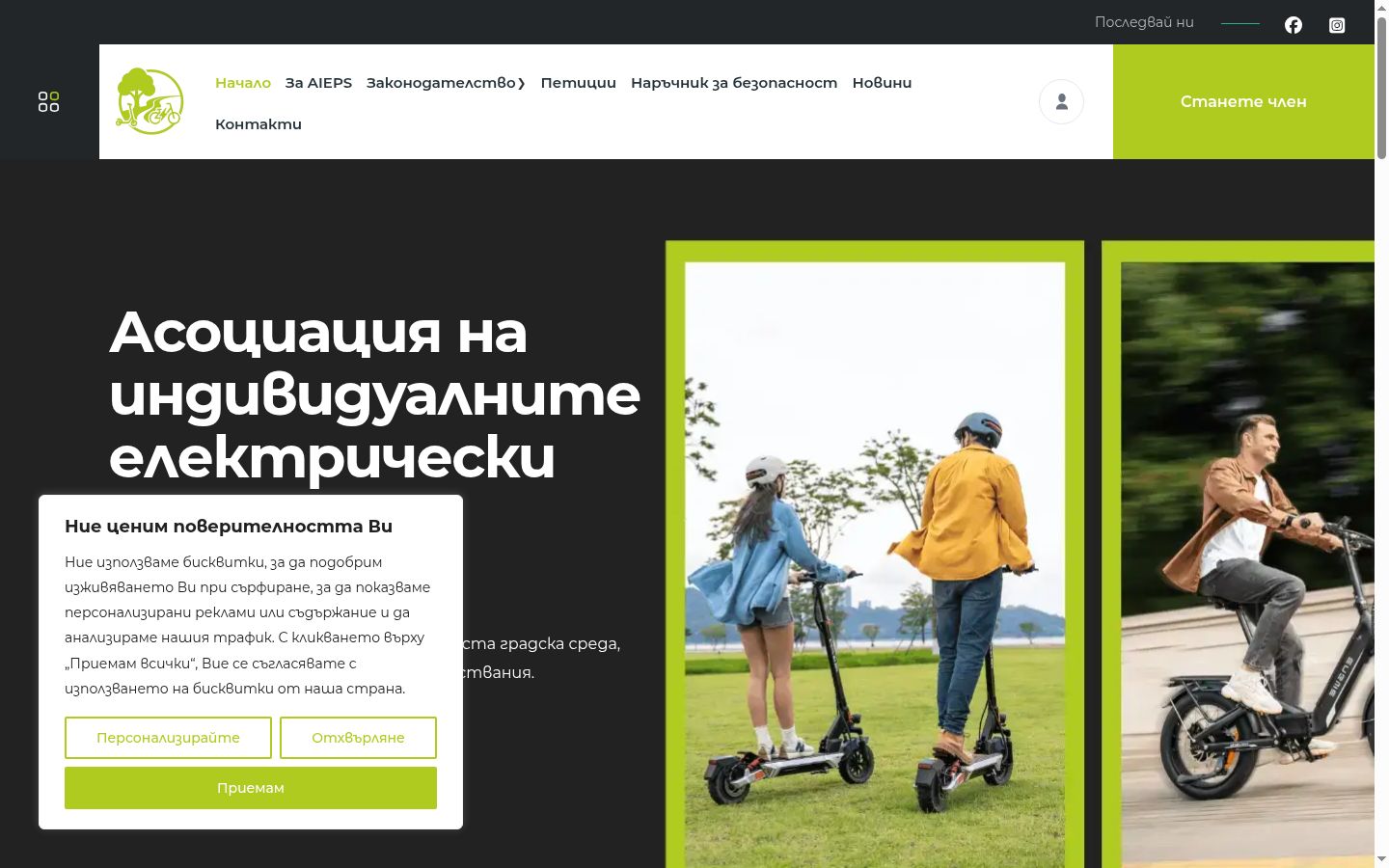Click the Станете член button

point(1243,101)
